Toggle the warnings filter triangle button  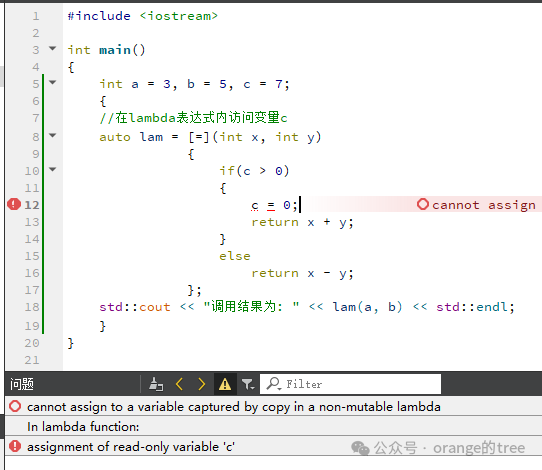click(225, 384)
